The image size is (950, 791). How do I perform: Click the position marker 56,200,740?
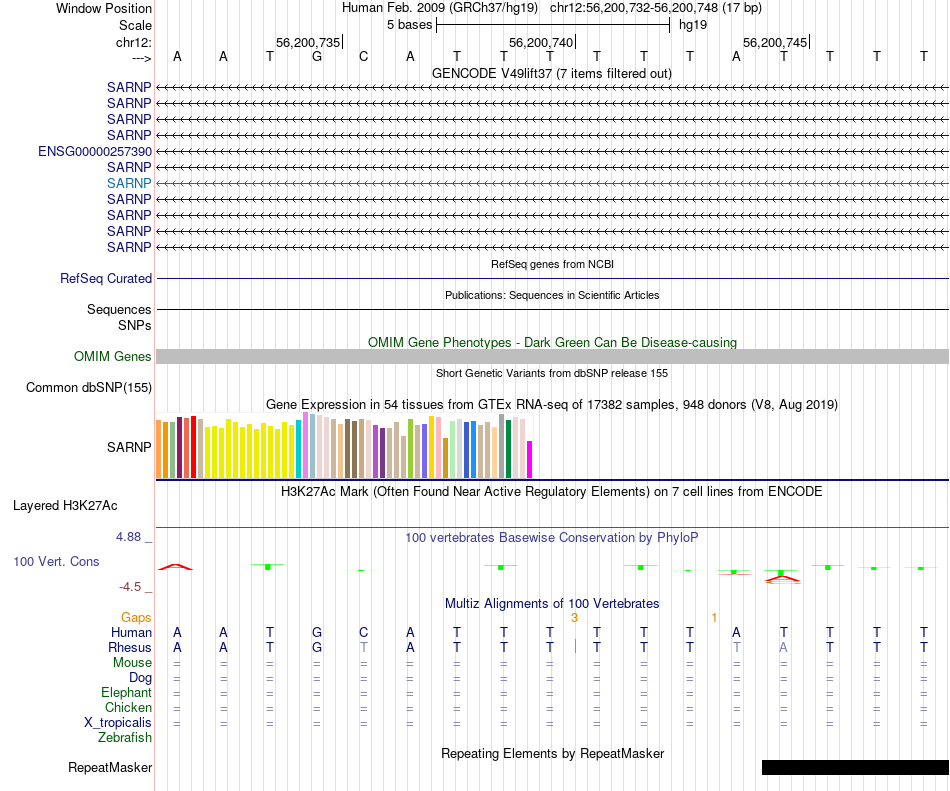click(x=541, y=42)
